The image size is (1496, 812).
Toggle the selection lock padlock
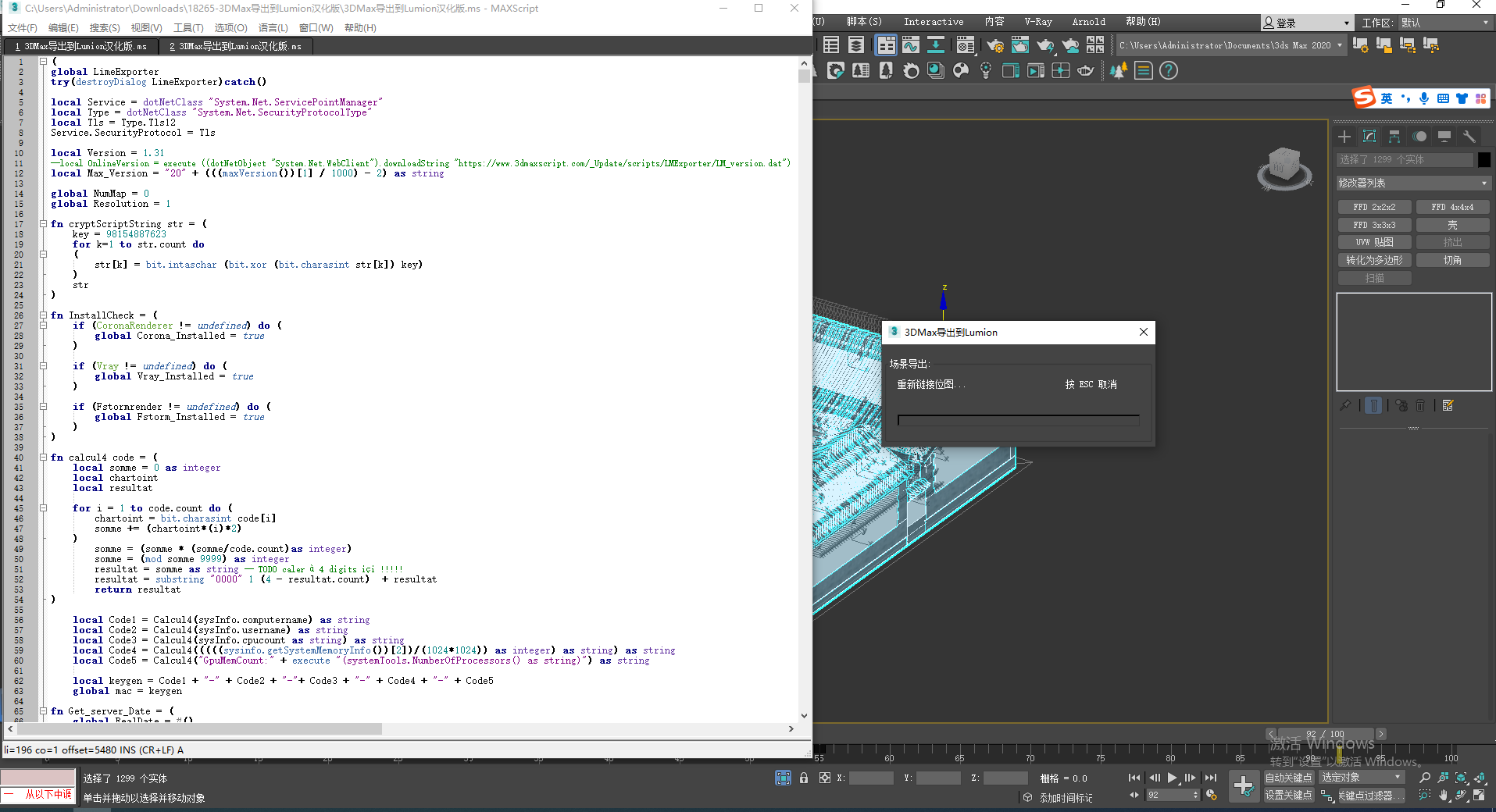804,778
